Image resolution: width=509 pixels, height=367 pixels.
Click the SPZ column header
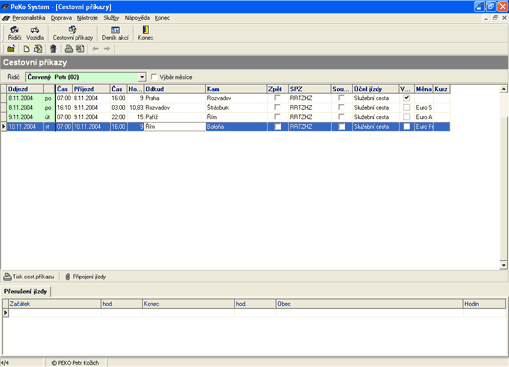coord(310,89)
